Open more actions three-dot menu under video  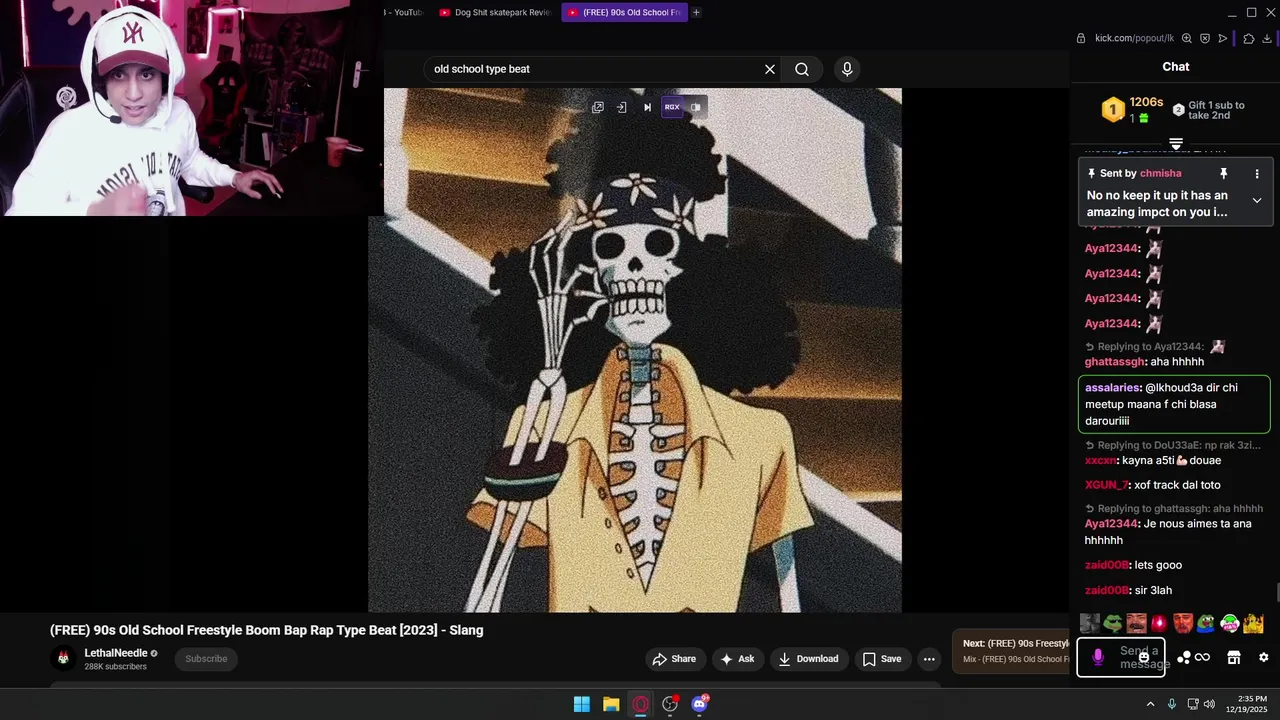pos(929,659)
